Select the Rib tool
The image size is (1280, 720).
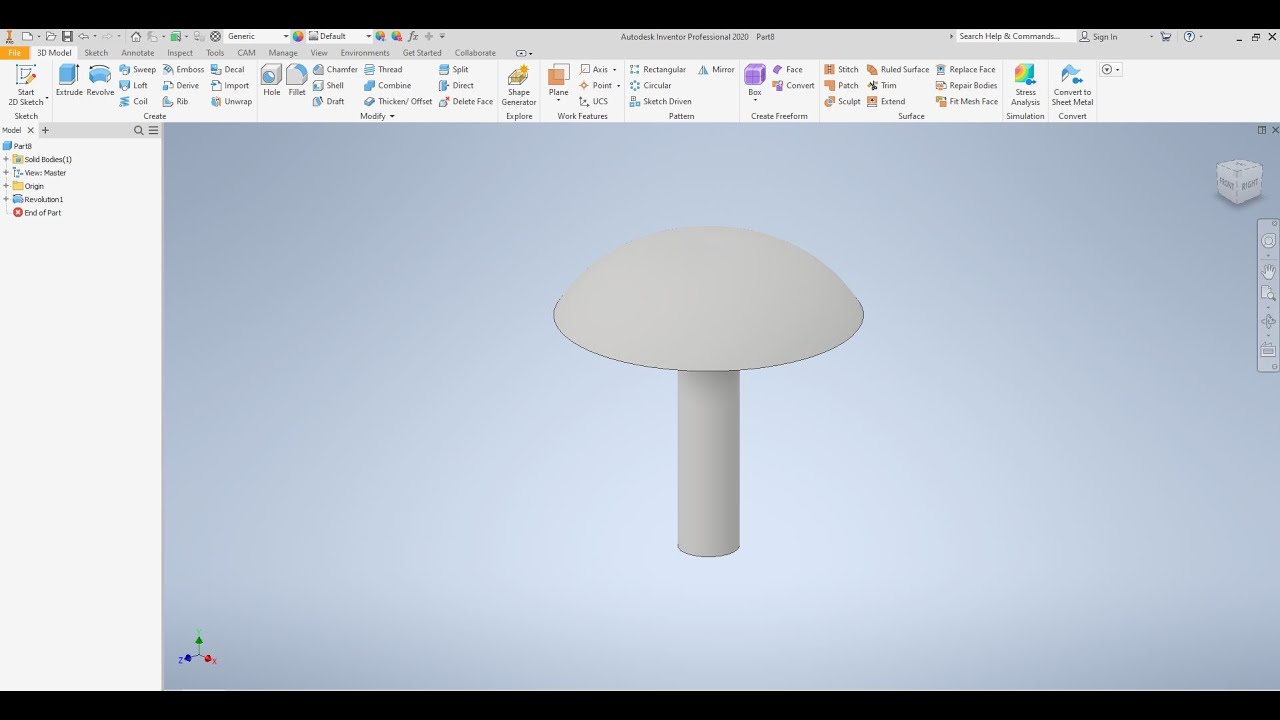175,102
